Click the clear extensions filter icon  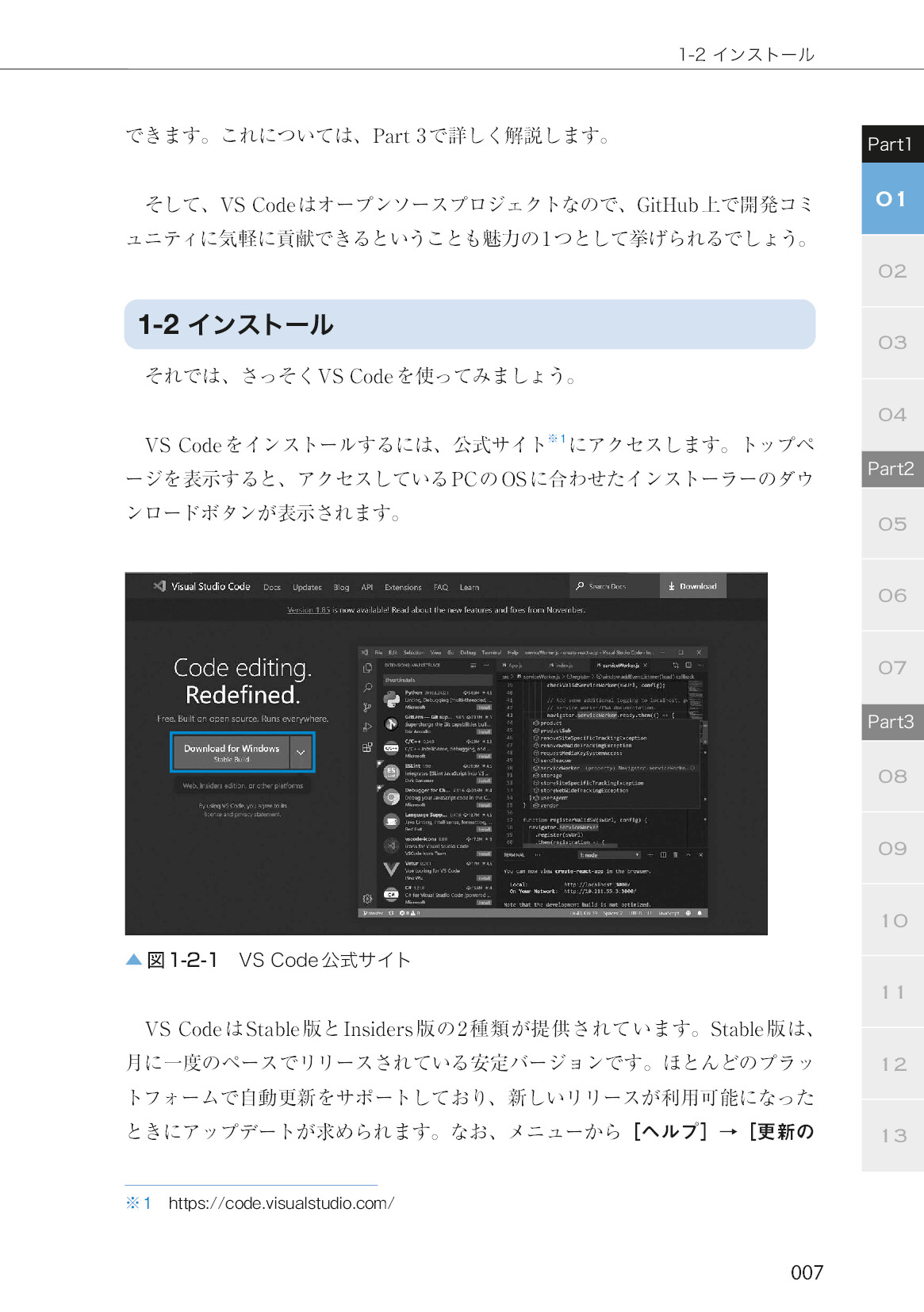point(474,665)
